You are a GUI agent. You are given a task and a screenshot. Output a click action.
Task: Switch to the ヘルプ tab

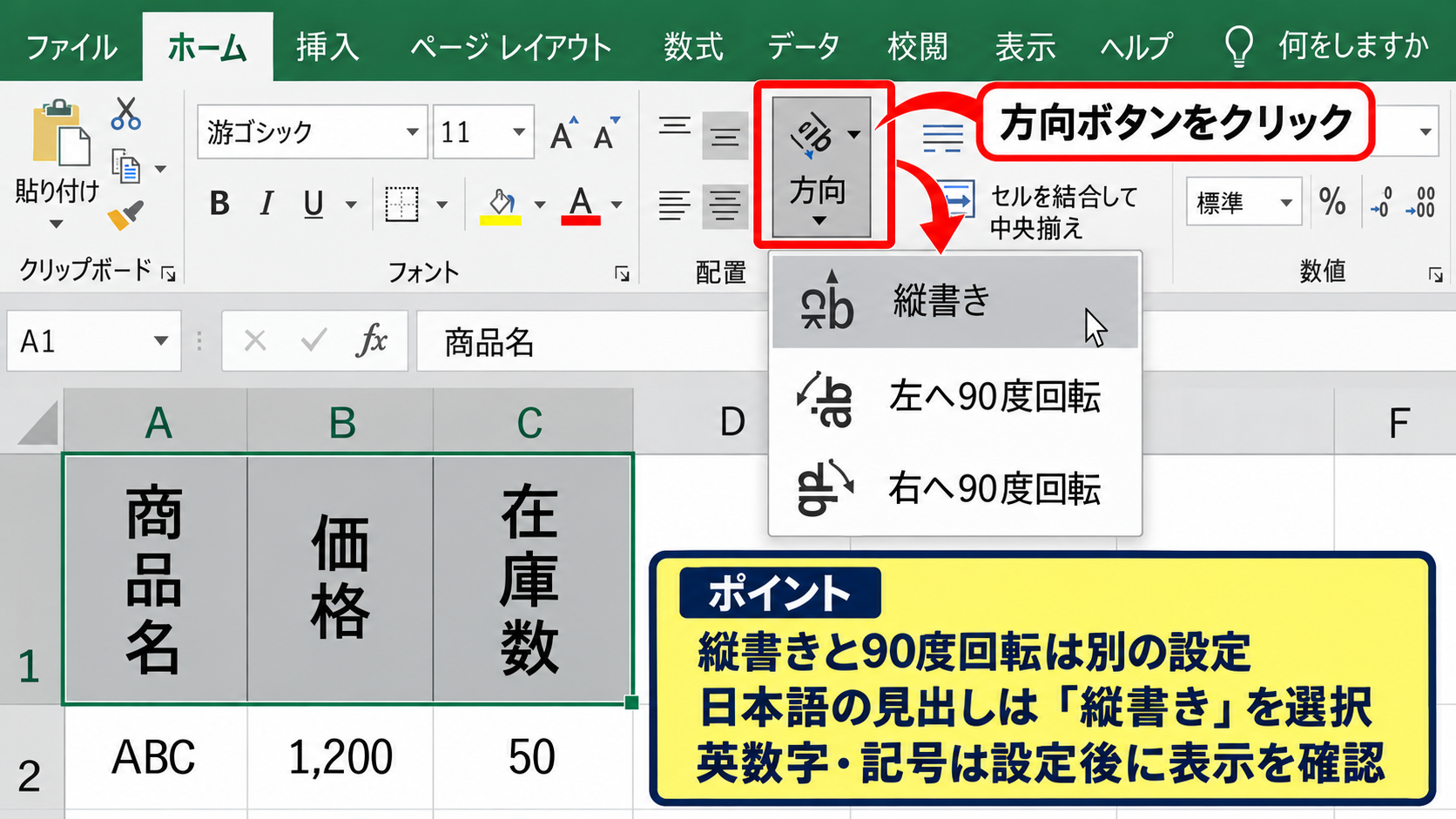click(1136, 46)
